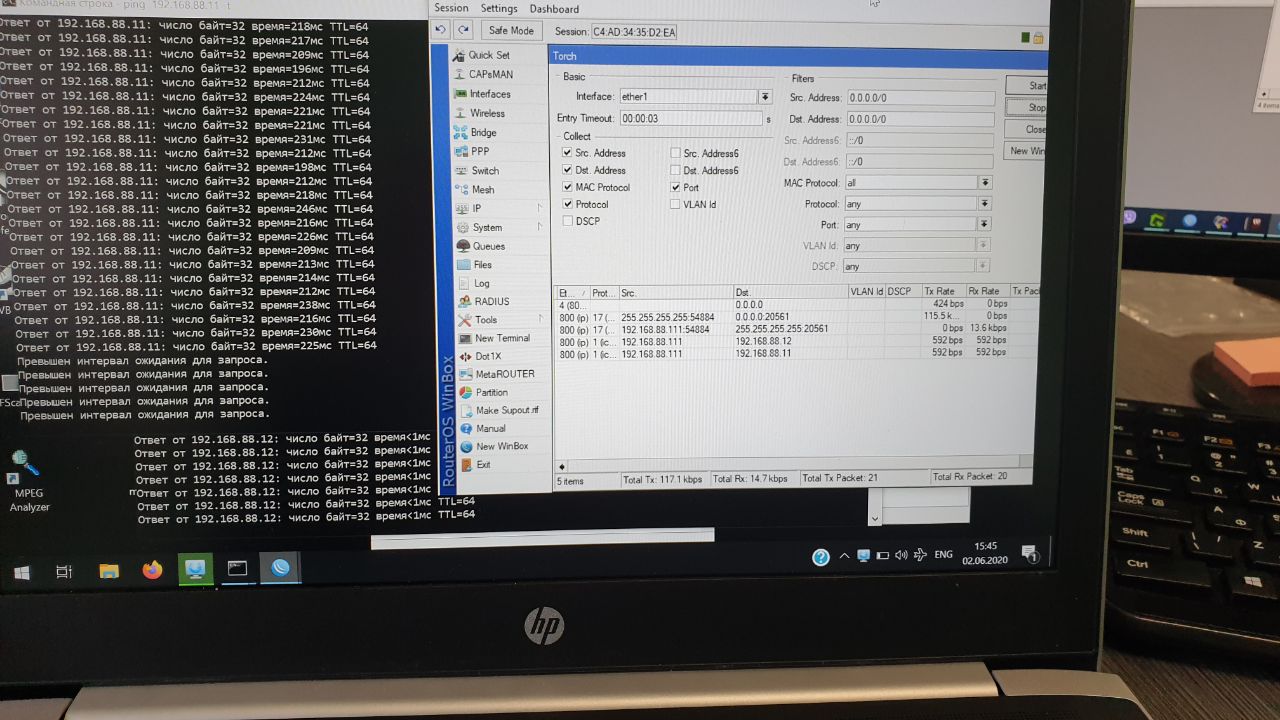Expand the System submenu
Screen dimensions: 1280x720
(500, 227)
